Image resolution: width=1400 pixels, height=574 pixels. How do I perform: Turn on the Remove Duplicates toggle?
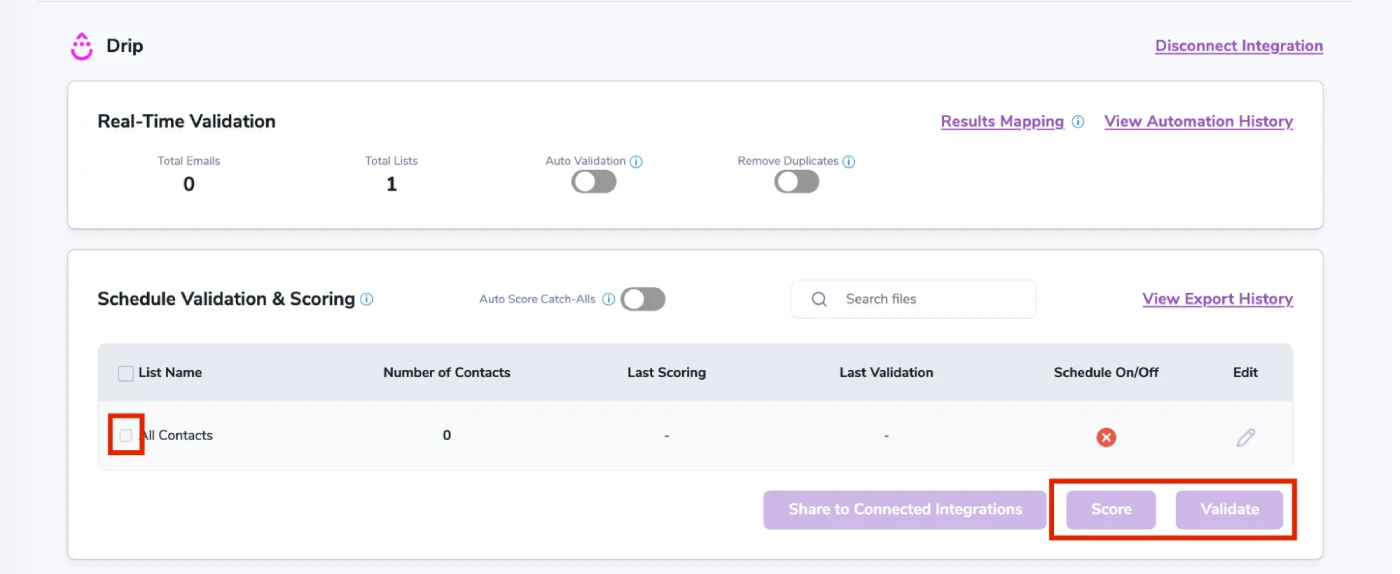(797, 182)
